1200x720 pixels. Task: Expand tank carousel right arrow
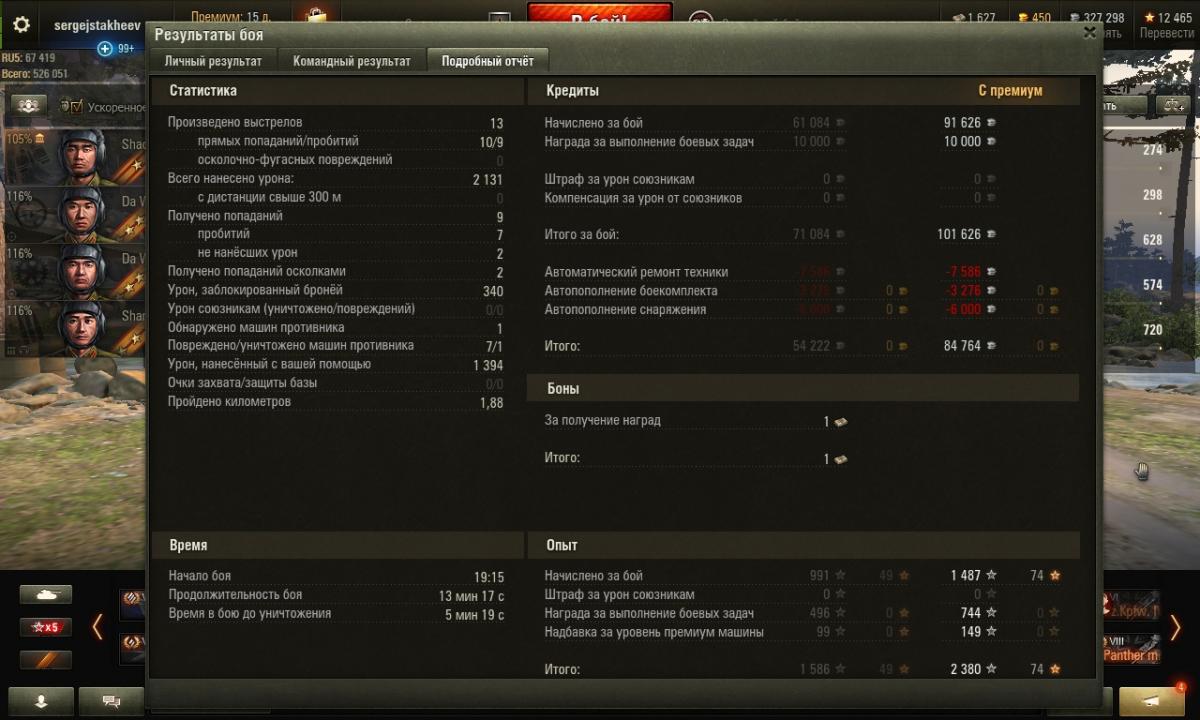point(1175,627)
